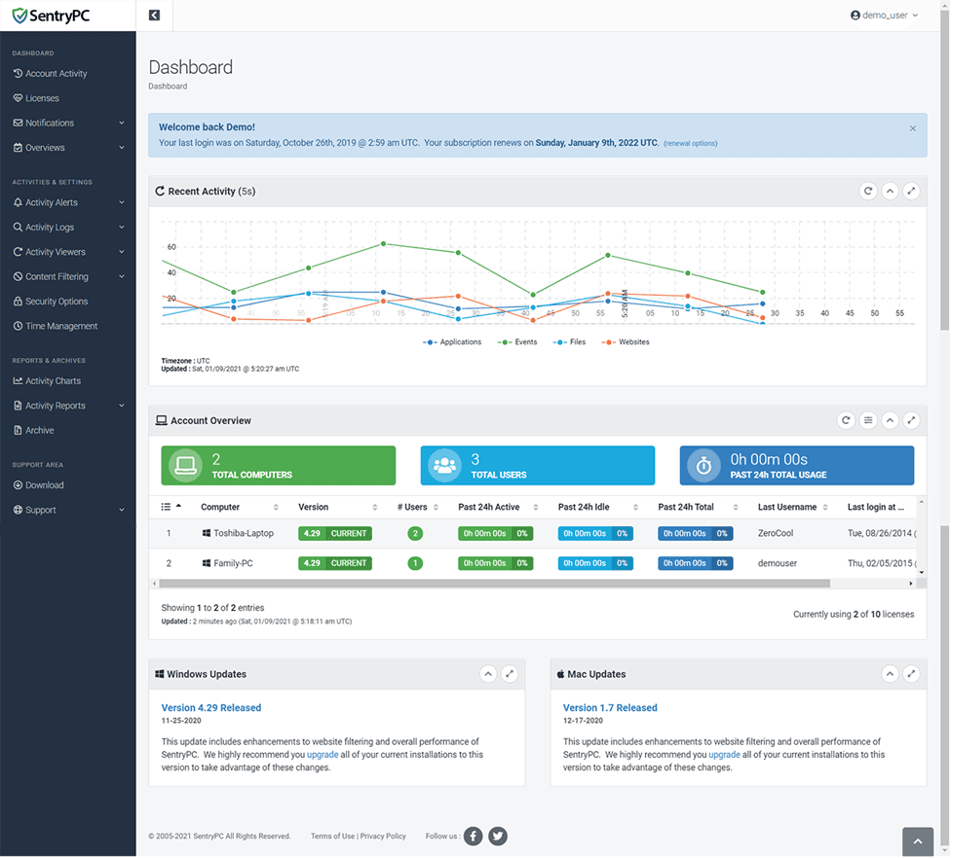
Task: Collapse the left sidebar with the arrow icon
Action: [153, 15]
